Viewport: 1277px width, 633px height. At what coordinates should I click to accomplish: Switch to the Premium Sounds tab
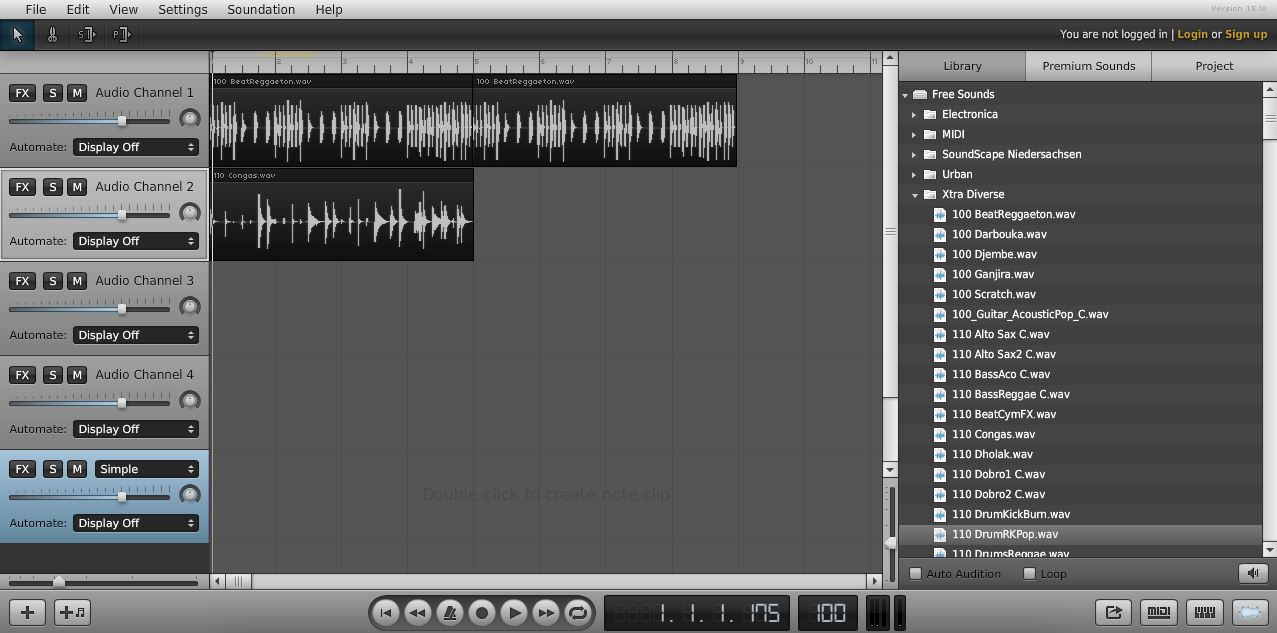[1088, 66]
